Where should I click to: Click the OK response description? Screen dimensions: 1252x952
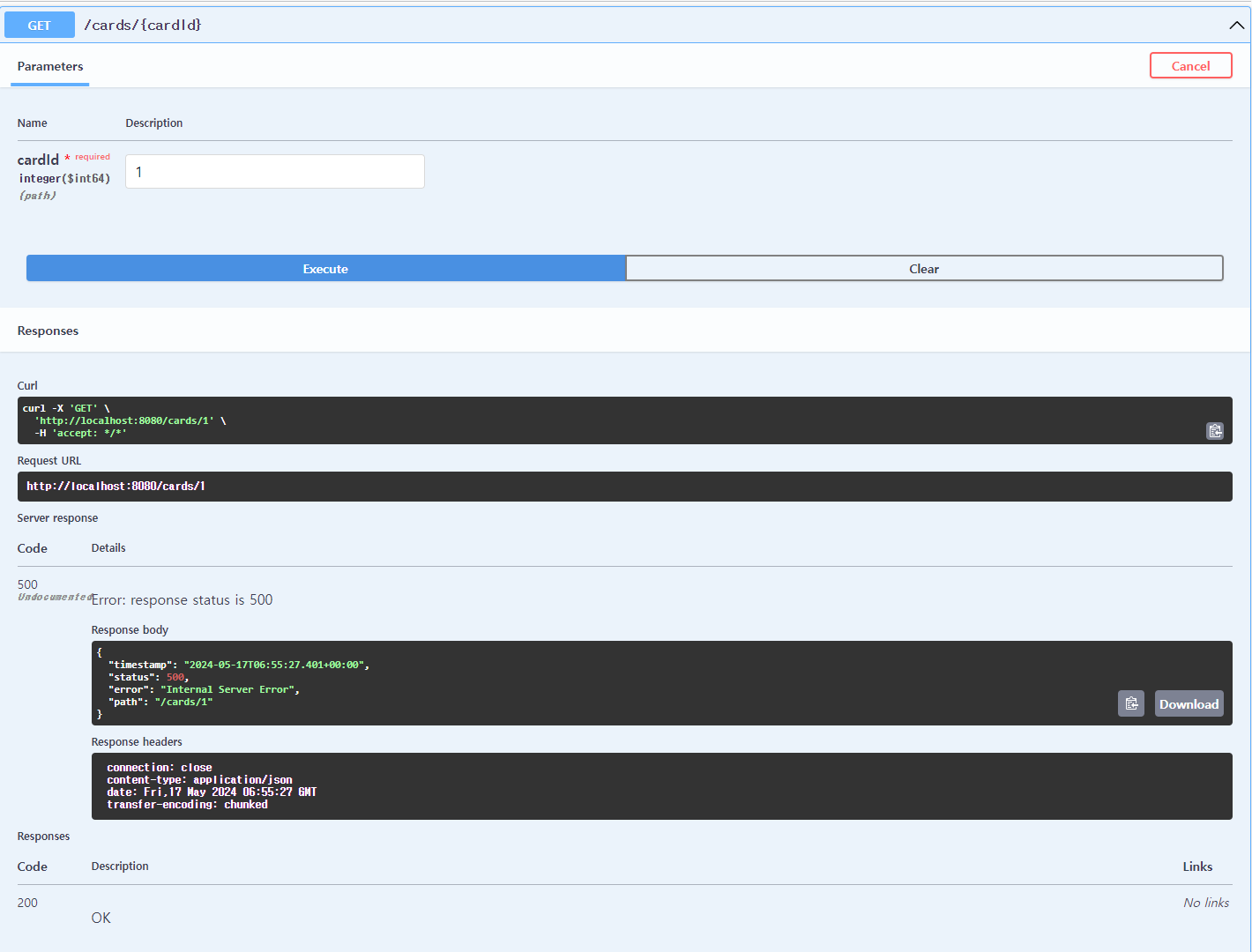101,918
